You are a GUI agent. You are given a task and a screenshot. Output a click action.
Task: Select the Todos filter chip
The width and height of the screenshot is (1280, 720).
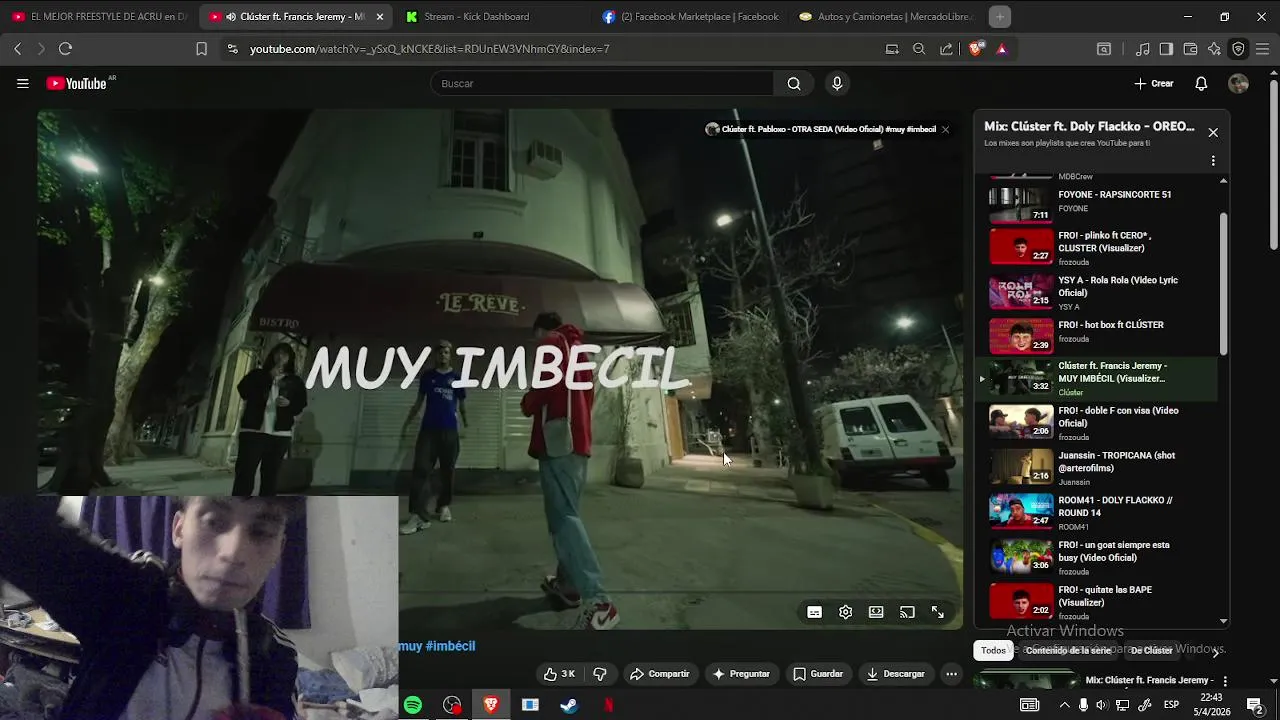point(993,650)
